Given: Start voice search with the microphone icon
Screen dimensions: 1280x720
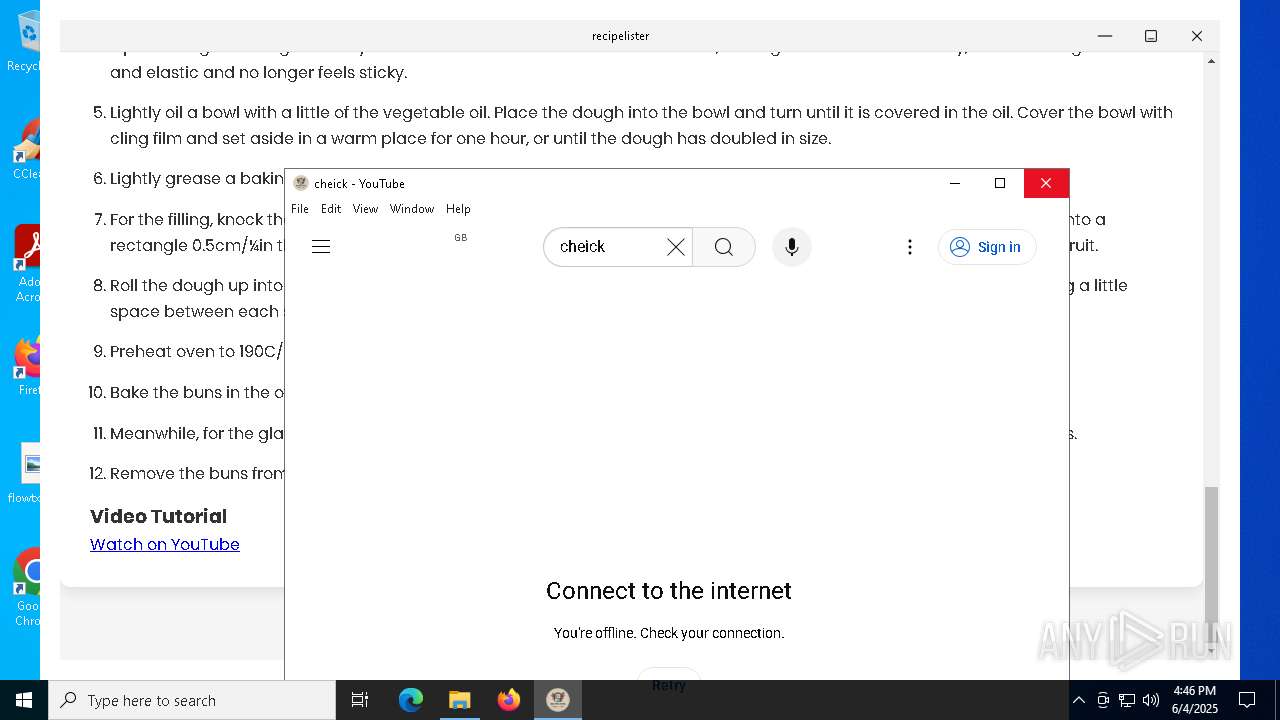Looking at the screenshot, I should (792, 247).
